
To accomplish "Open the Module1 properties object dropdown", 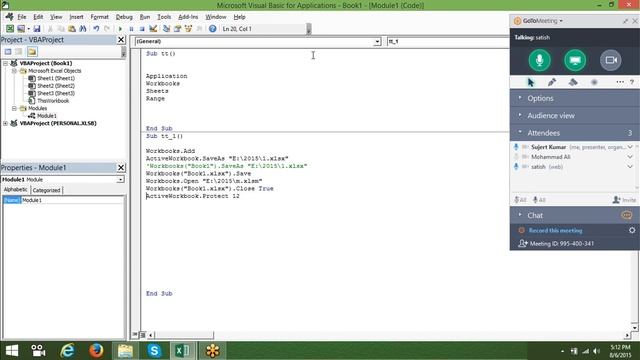I will coord(120,180).
